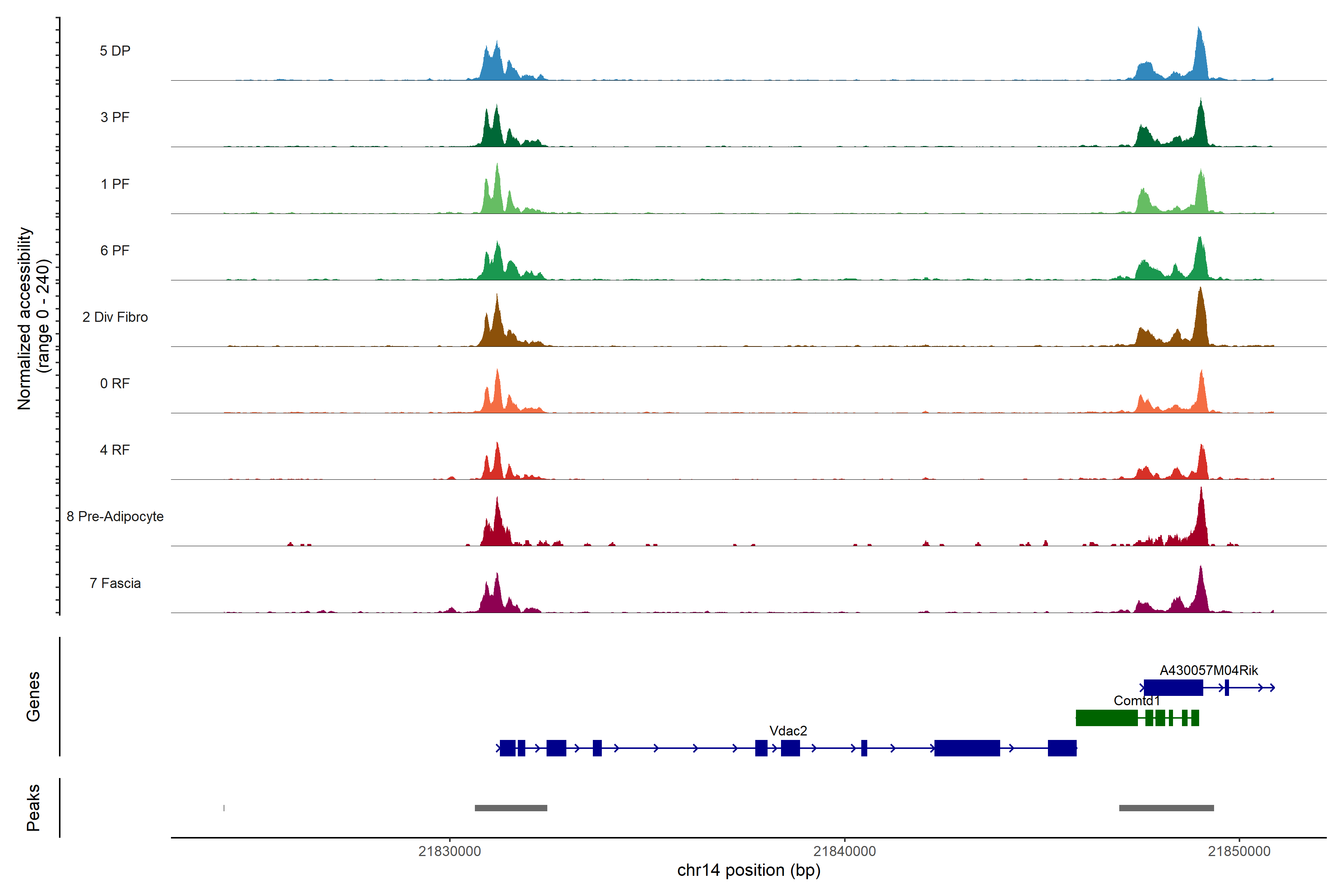Click the Peaks panel label

[x=33, y=808]
